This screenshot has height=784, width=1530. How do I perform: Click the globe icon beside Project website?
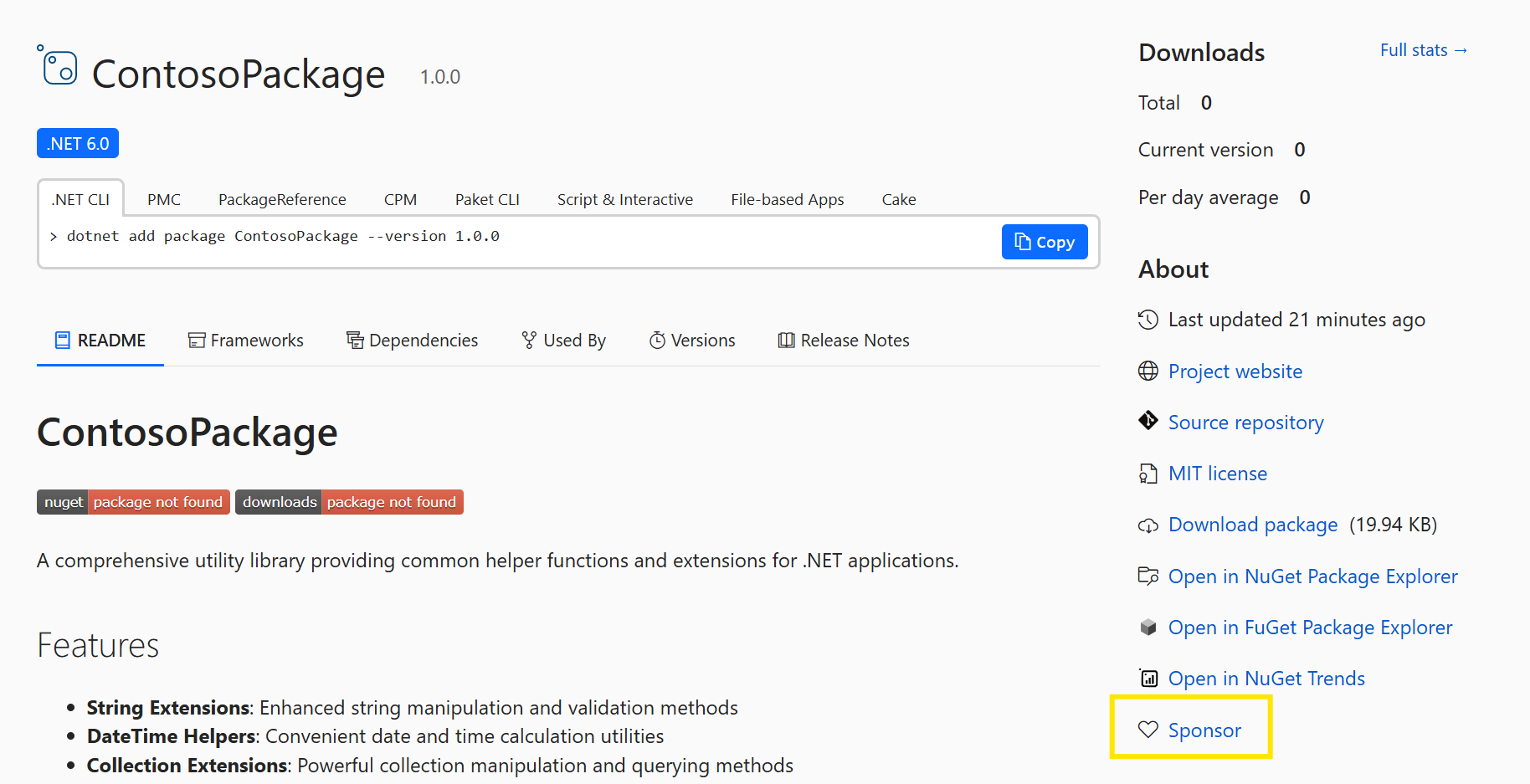coord(1148,371)
